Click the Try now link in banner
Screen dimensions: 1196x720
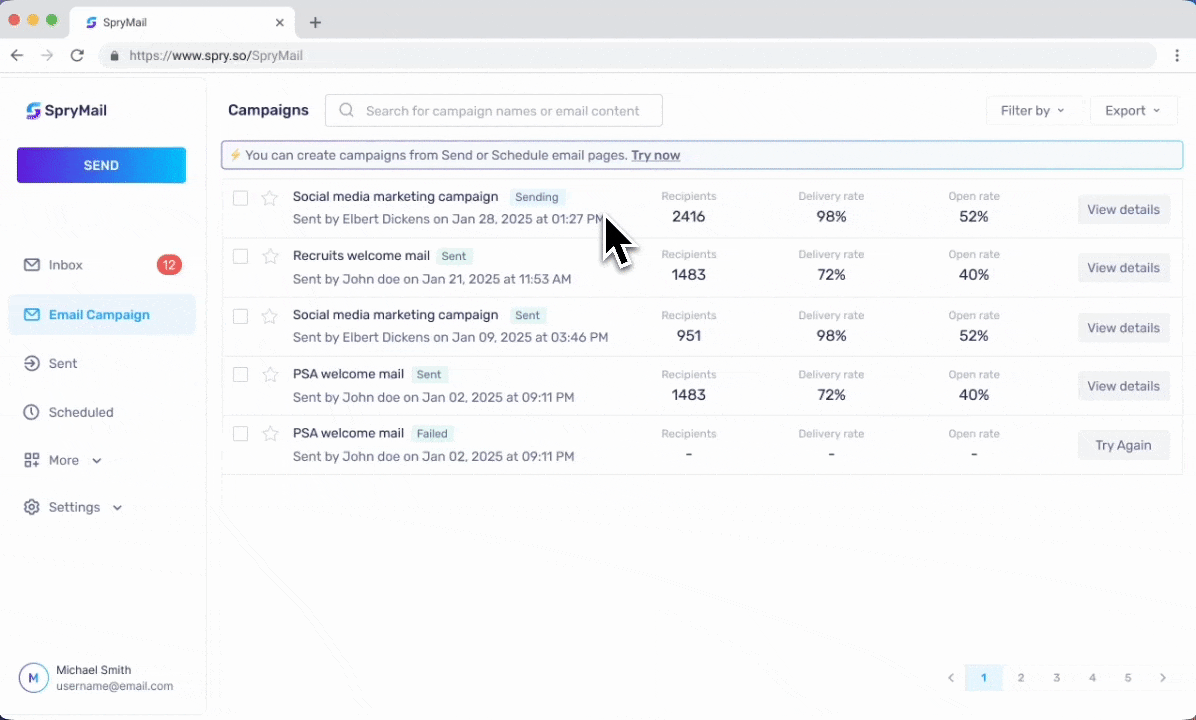click(655, 155)
